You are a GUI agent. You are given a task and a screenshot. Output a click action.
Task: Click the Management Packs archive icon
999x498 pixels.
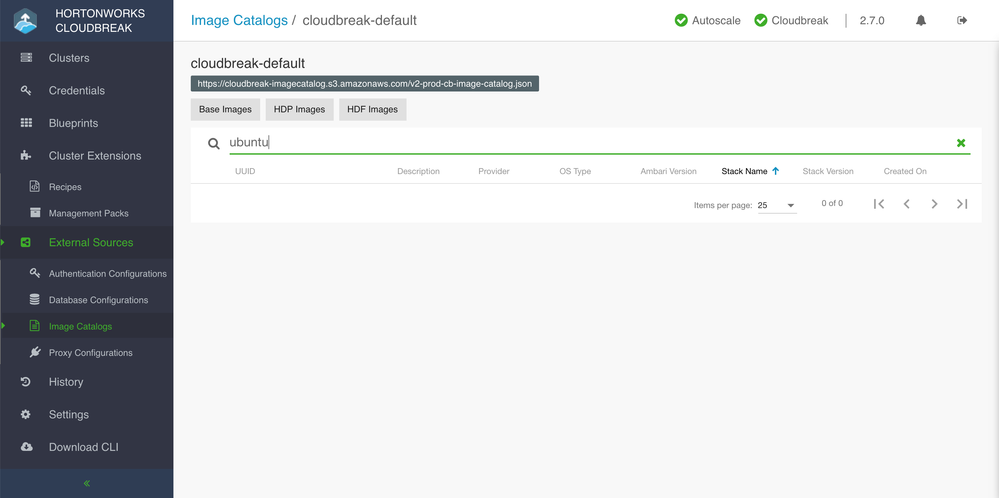pos(35,213)
